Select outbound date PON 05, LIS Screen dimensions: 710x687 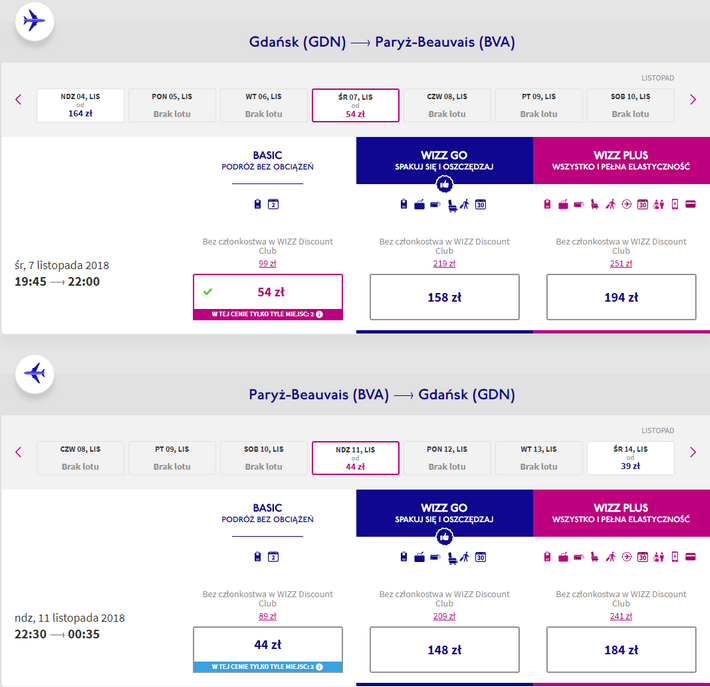click(x=172, y=105)
